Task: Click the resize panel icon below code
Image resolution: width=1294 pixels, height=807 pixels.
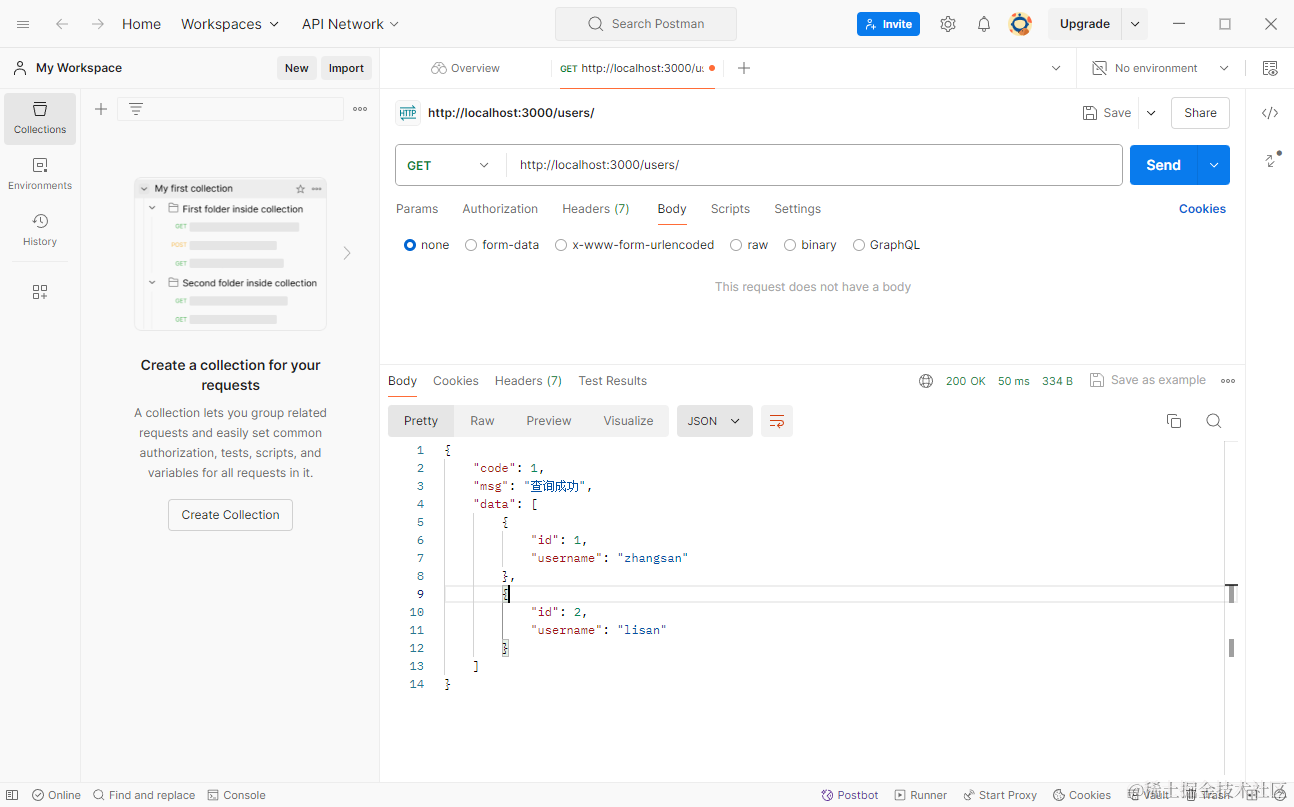Action: pyautogui.click(x=1271, y=159)
